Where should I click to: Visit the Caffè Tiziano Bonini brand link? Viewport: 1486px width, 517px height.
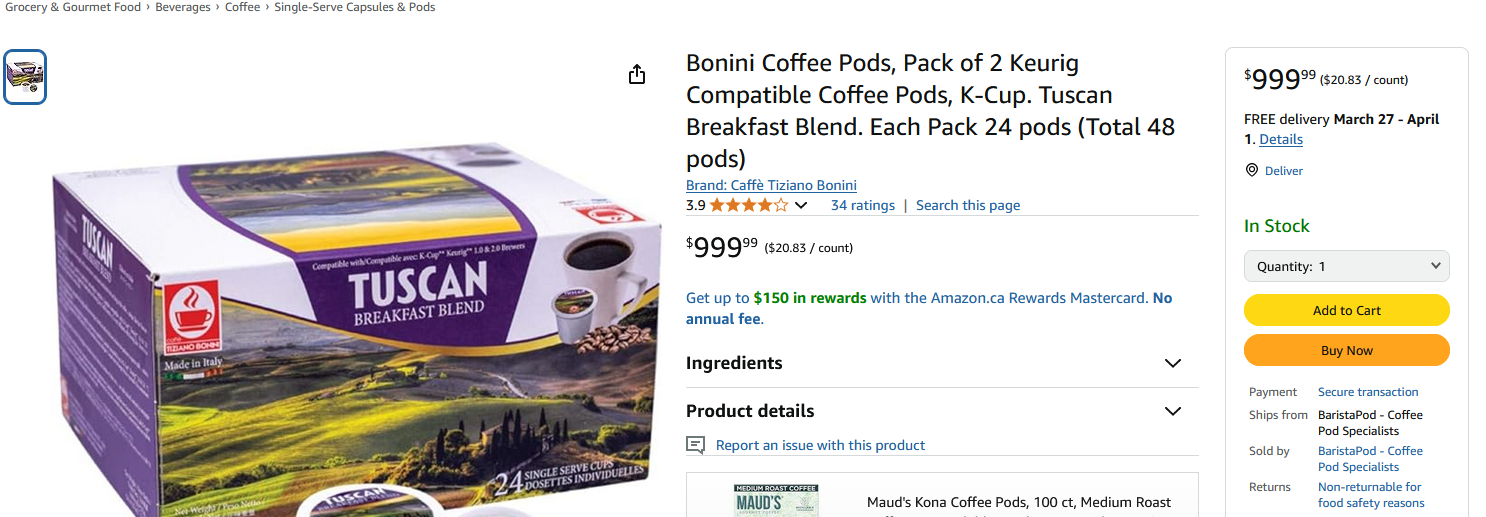click(x=771, y=185)
